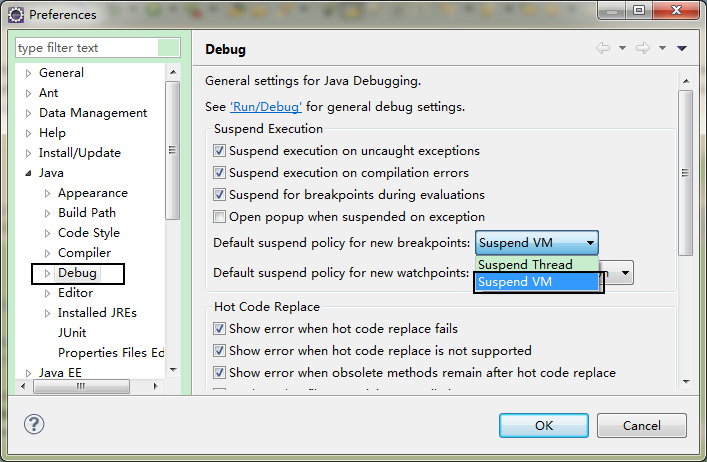The image size is (707, 462).
Task: Enable Open popup when suspended on exception
Action: pos(220,217)
